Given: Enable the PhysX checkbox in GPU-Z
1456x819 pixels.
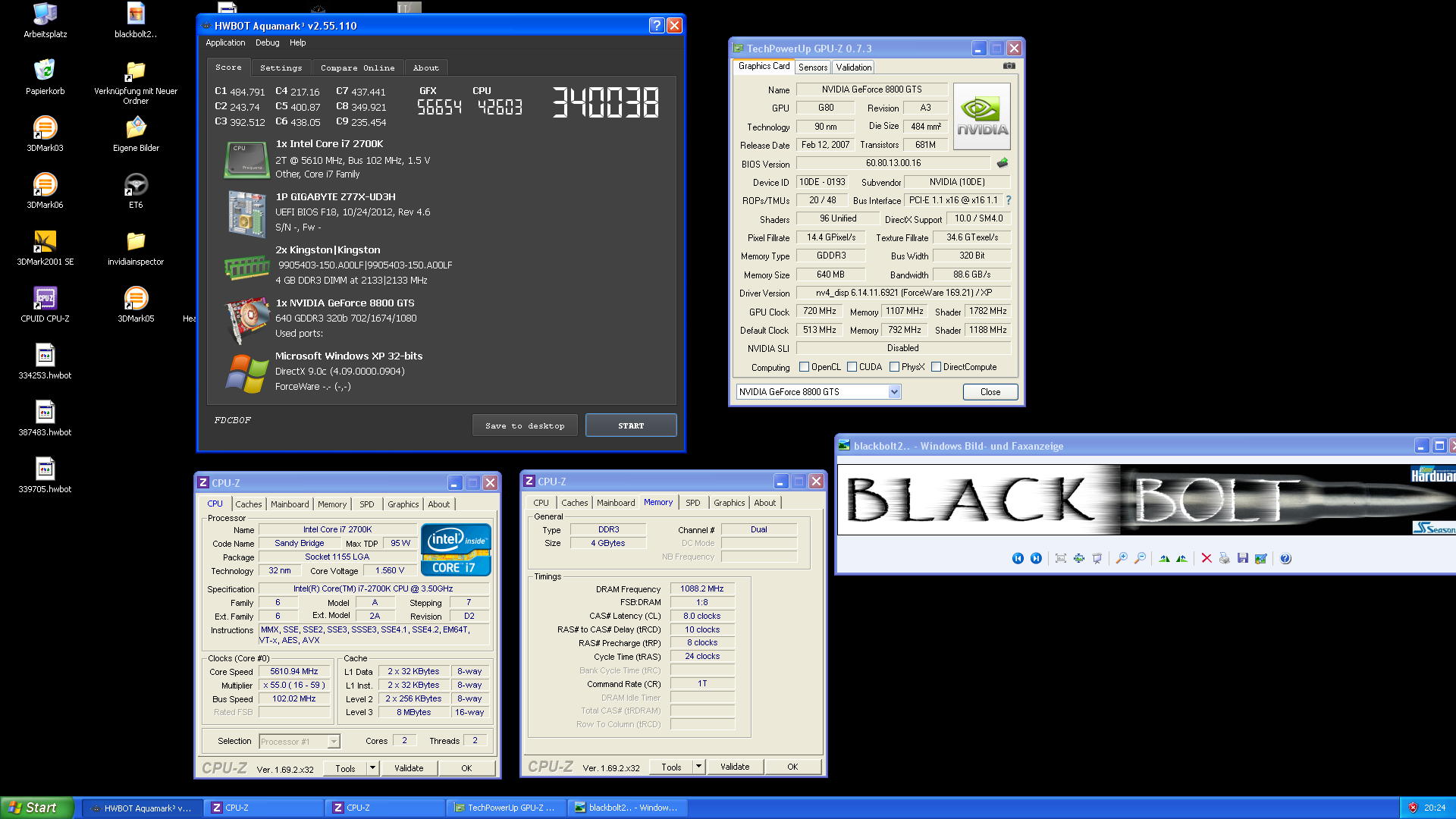Looking at the screenshot, I should point(894,367).
